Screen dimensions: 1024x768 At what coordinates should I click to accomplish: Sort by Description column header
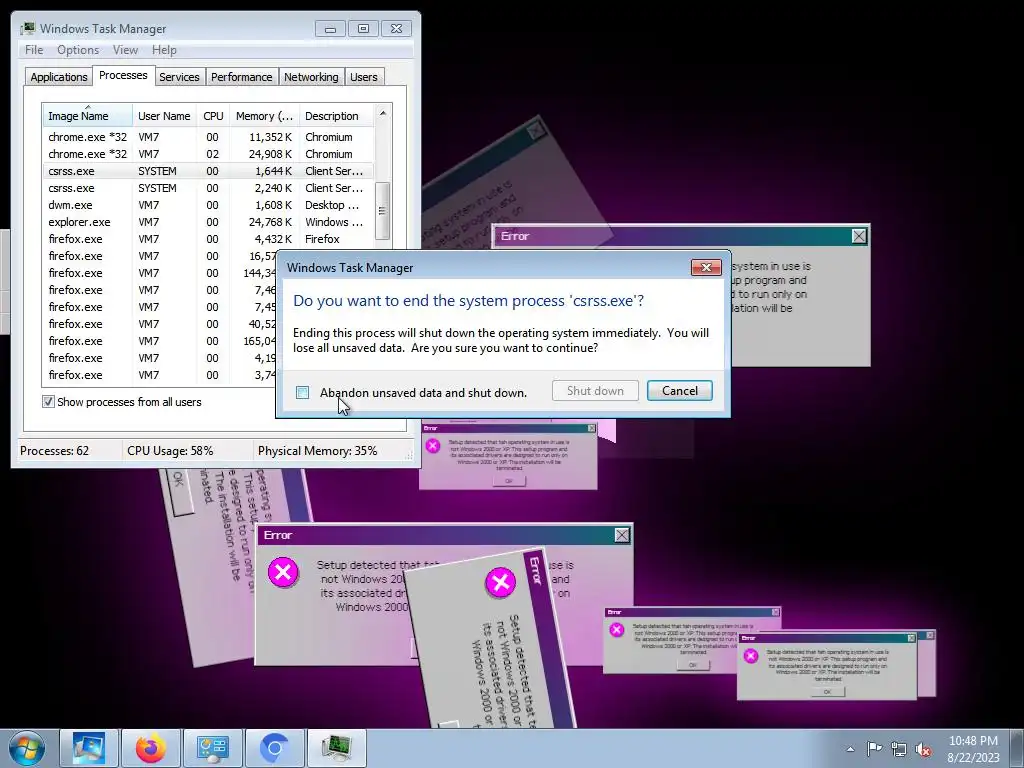point(336,116)
